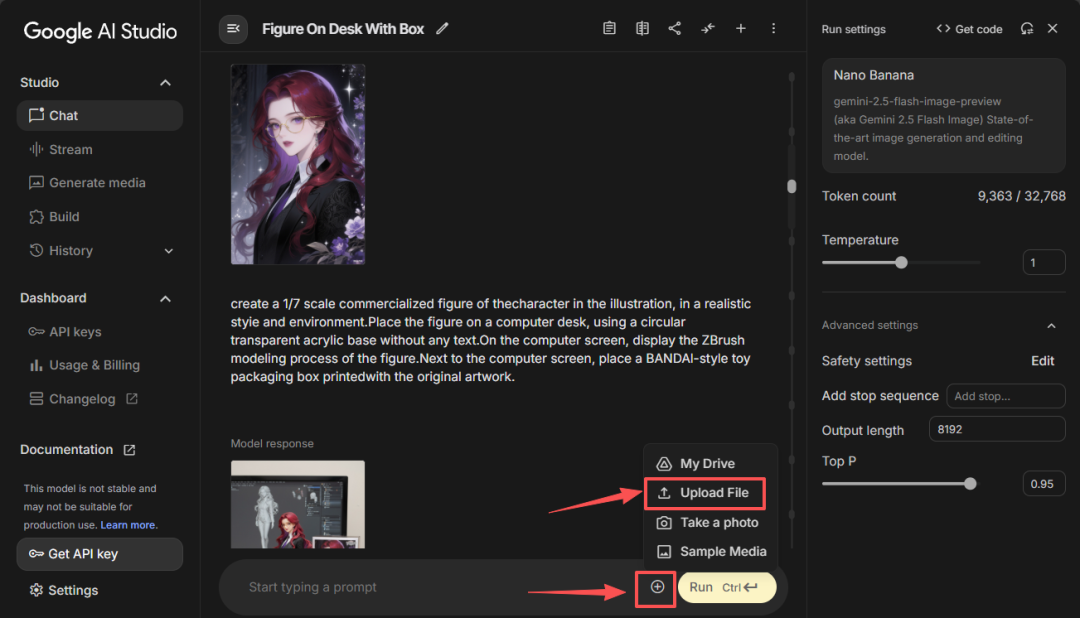Close the Run settings panel
The width and height of the screenshot is (1080, 618).
point(1052,28)
